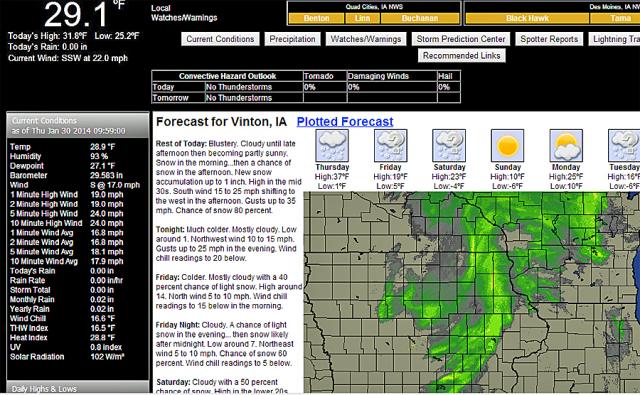Select the Buchanan county warning button
The height and width of the screenshot is (395, 640).
420,18
